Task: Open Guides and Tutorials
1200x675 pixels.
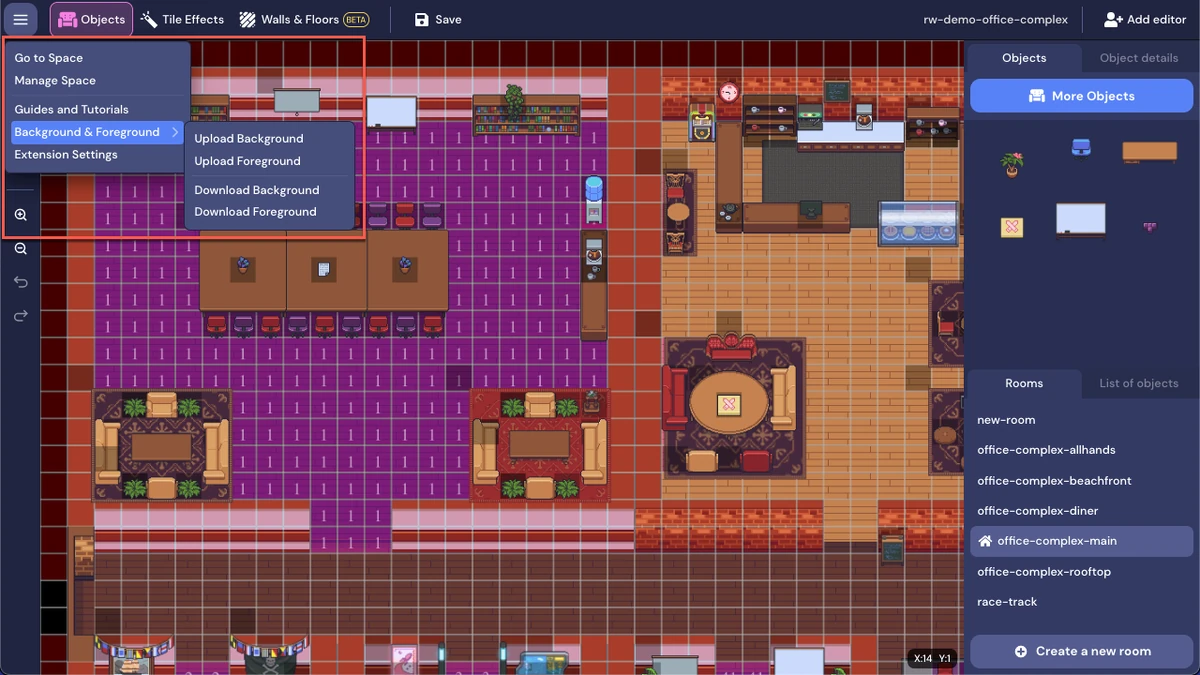Action: coord(70,109)
